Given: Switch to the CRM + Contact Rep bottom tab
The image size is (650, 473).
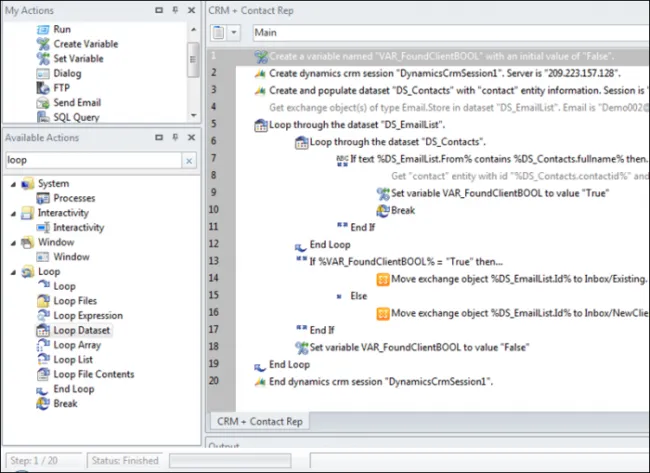Looking at the screenshot, I should click(260, 421).
